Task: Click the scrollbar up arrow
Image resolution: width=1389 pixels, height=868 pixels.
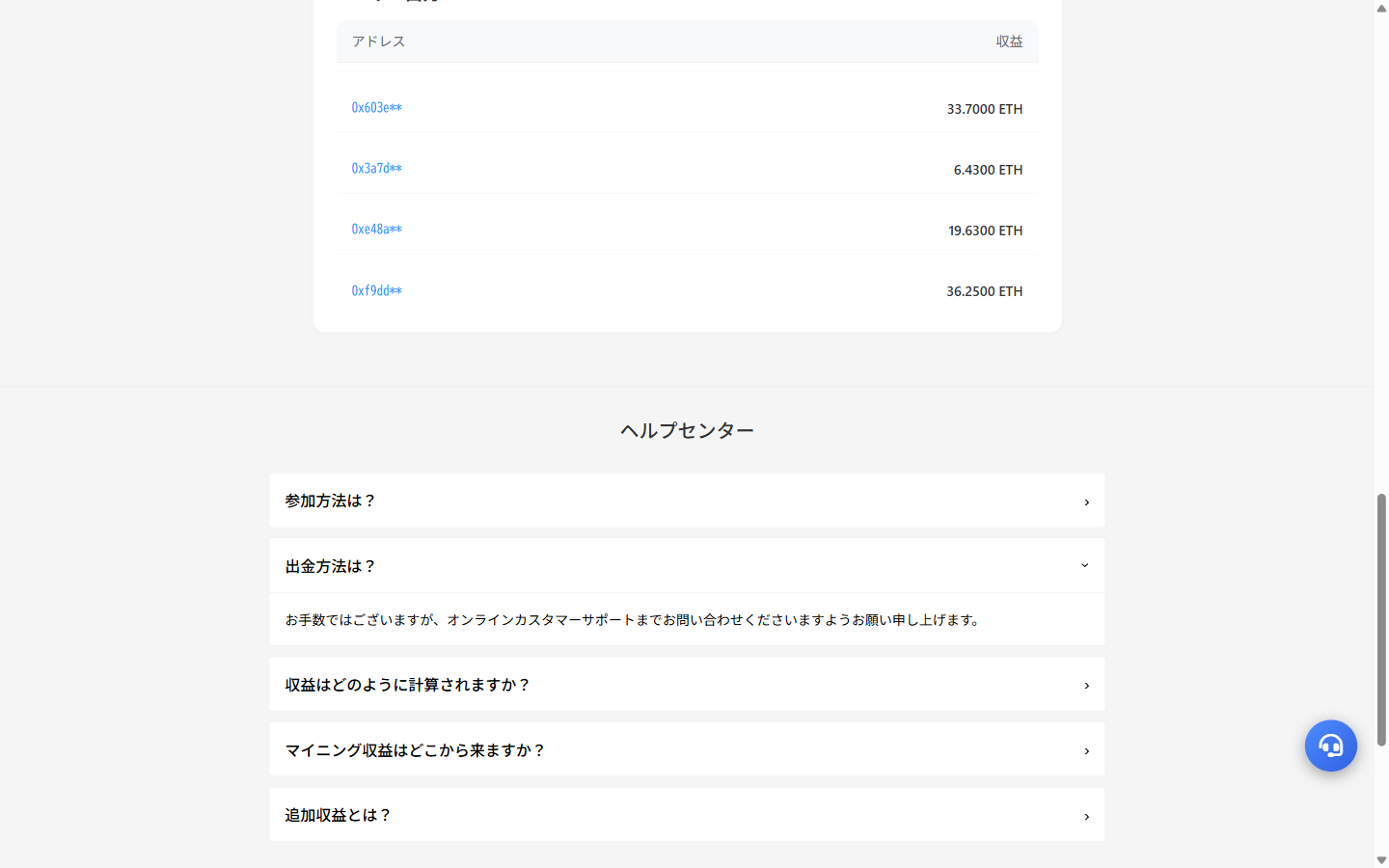Action: coord(1381,8)
